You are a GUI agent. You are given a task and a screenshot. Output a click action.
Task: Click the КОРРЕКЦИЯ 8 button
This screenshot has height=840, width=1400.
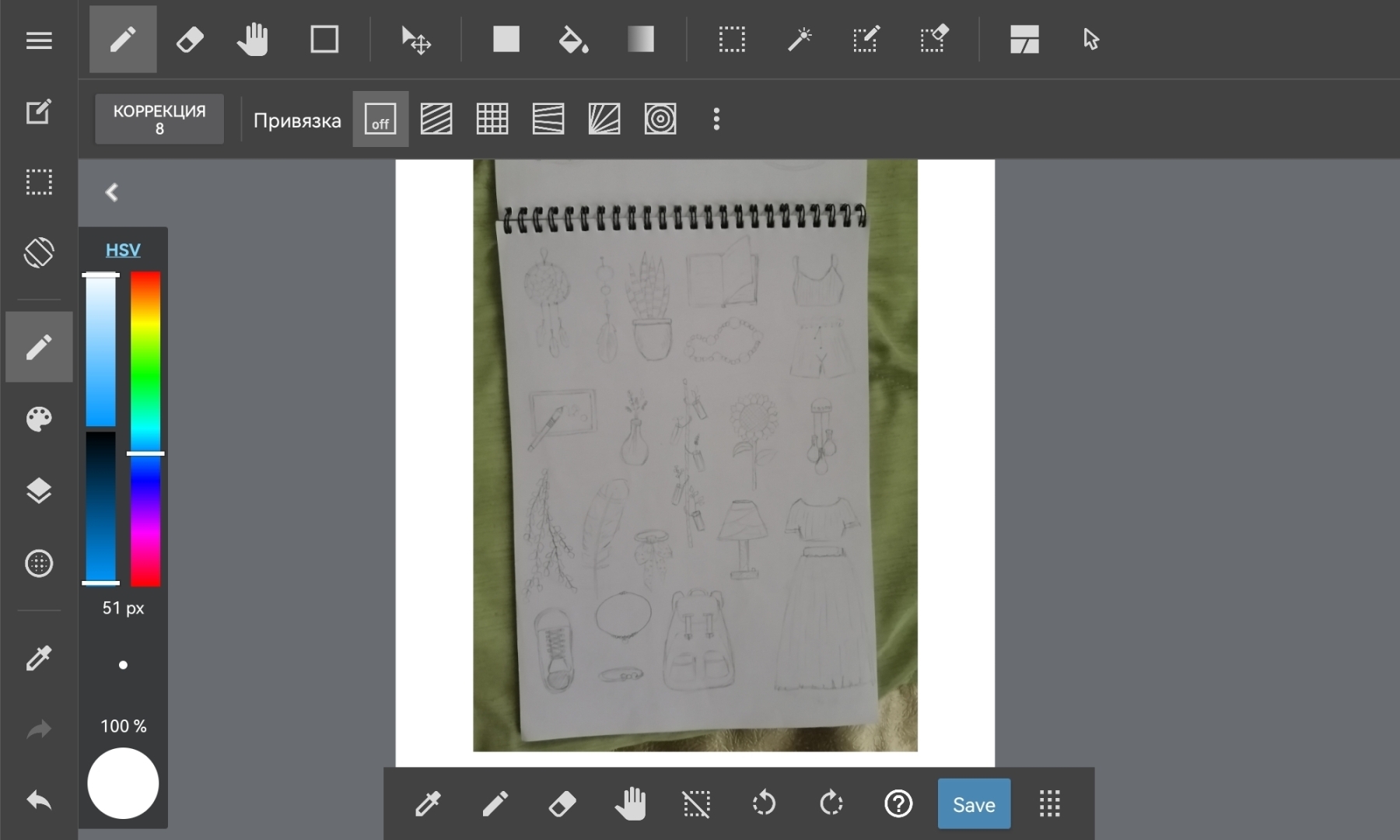[x=159, y=120]
